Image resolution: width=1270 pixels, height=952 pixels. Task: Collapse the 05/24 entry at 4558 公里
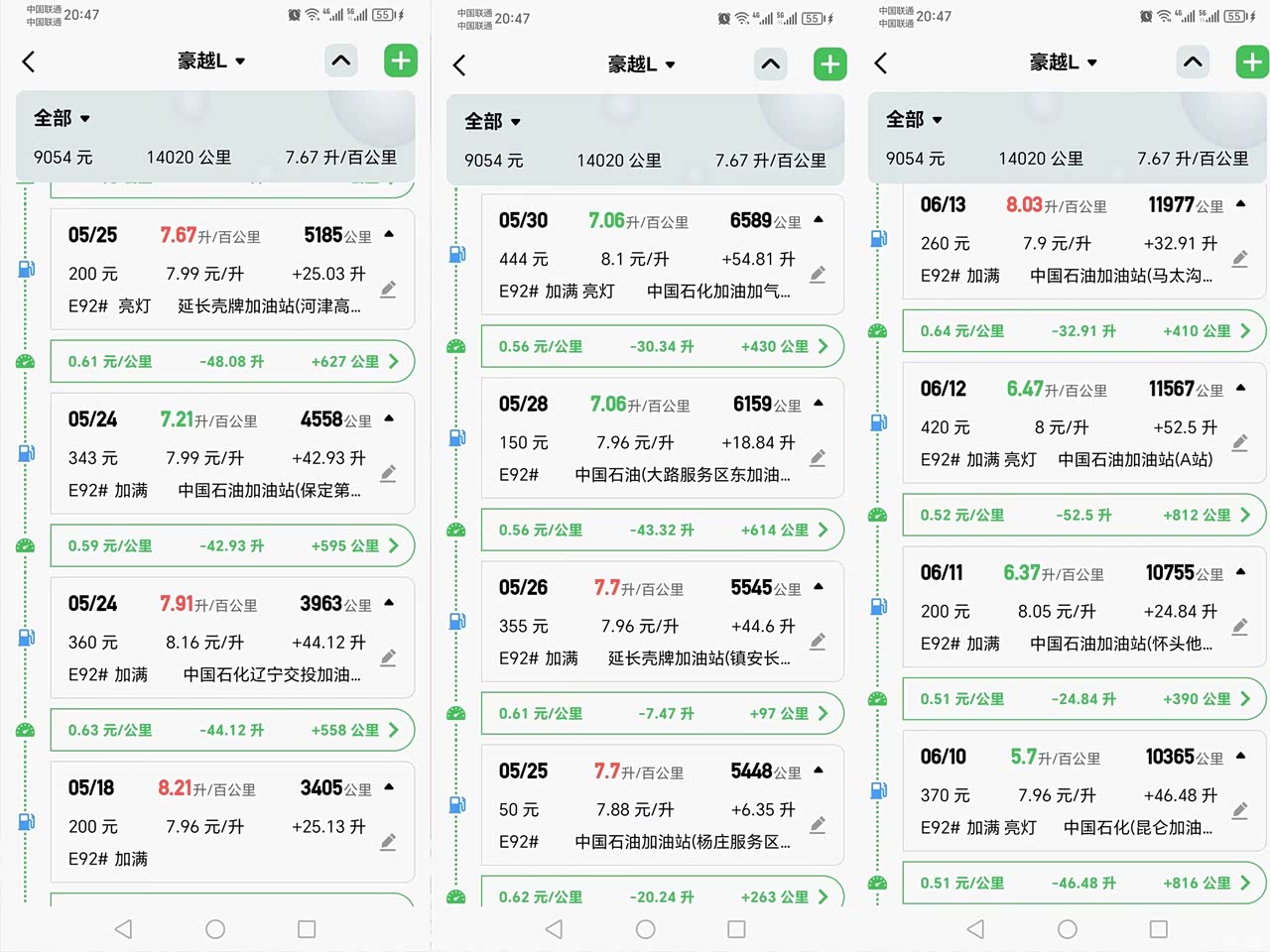389,418
